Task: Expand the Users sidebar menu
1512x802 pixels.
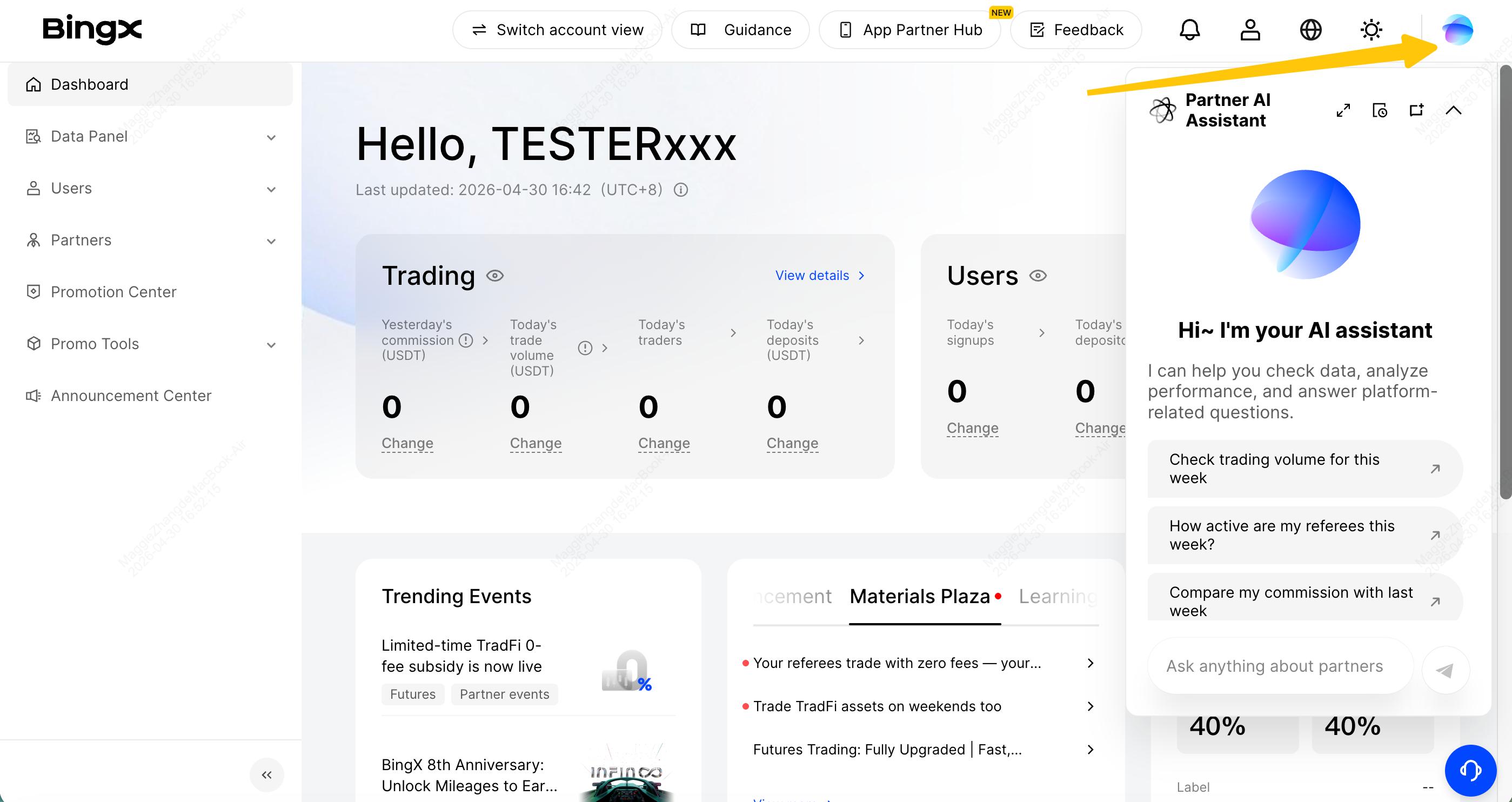Action: pos(150,189)
